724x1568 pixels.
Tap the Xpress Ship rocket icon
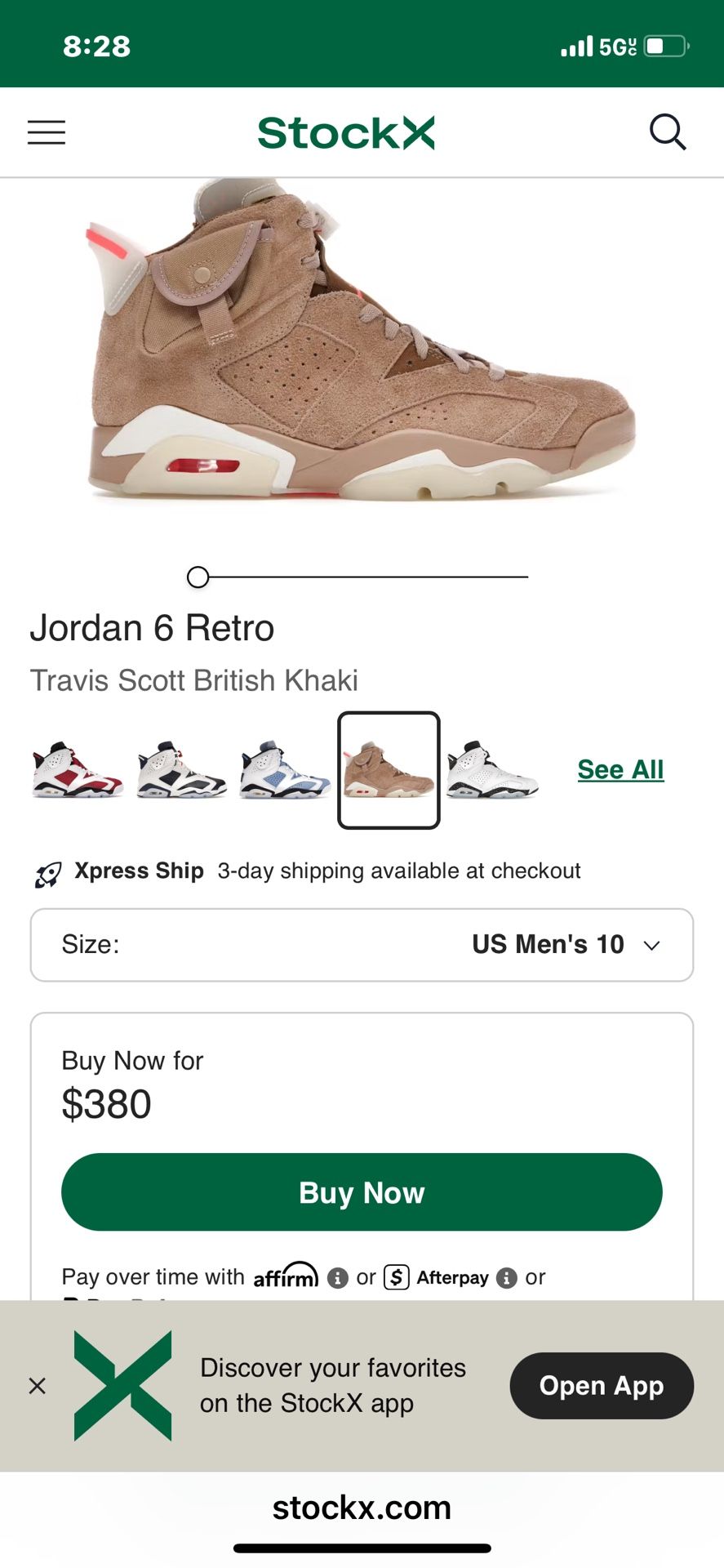pyautogui.click(x=48, y=874)
